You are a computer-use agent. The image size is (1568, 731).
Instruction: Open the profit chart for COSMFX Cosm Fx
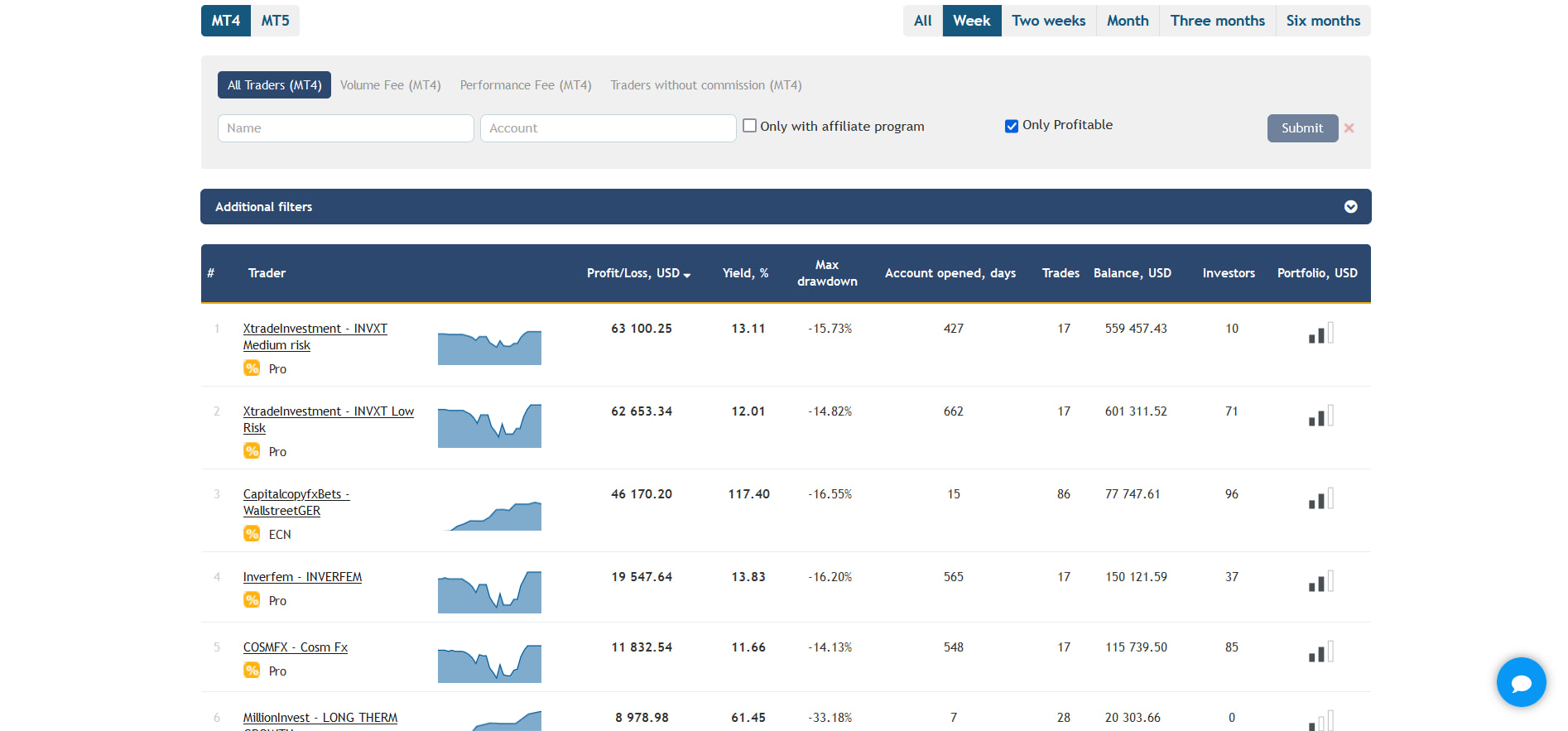click(489, 662)
